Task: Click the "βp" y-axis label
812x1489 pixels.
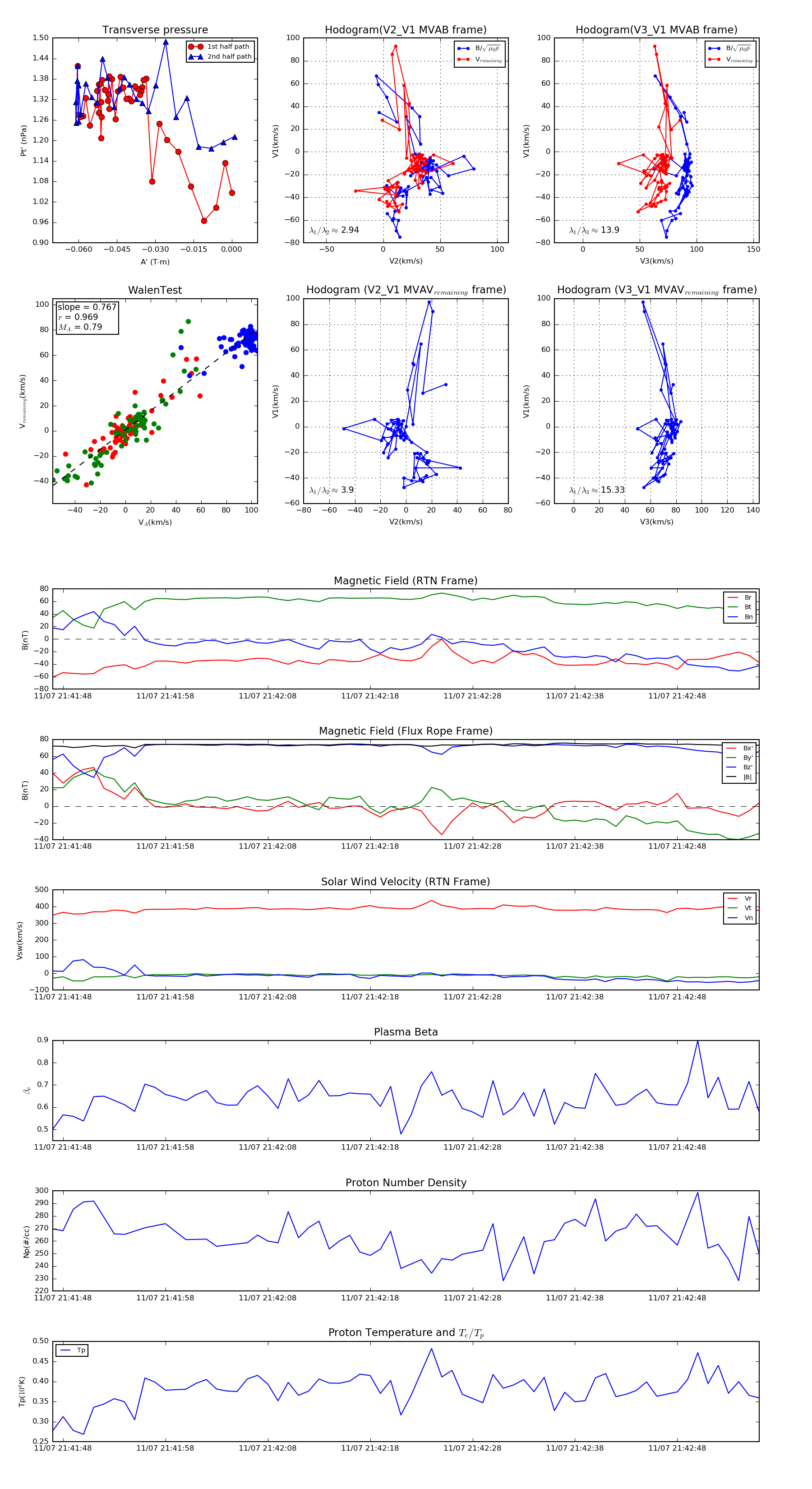Action: click(27, 1090)
